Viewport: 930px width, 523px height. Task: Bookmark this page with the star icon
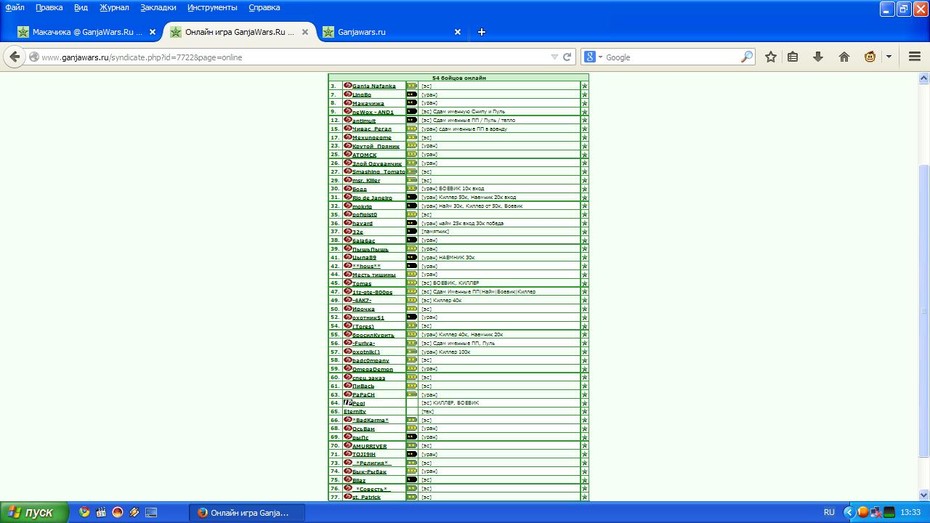pos(770,57)
